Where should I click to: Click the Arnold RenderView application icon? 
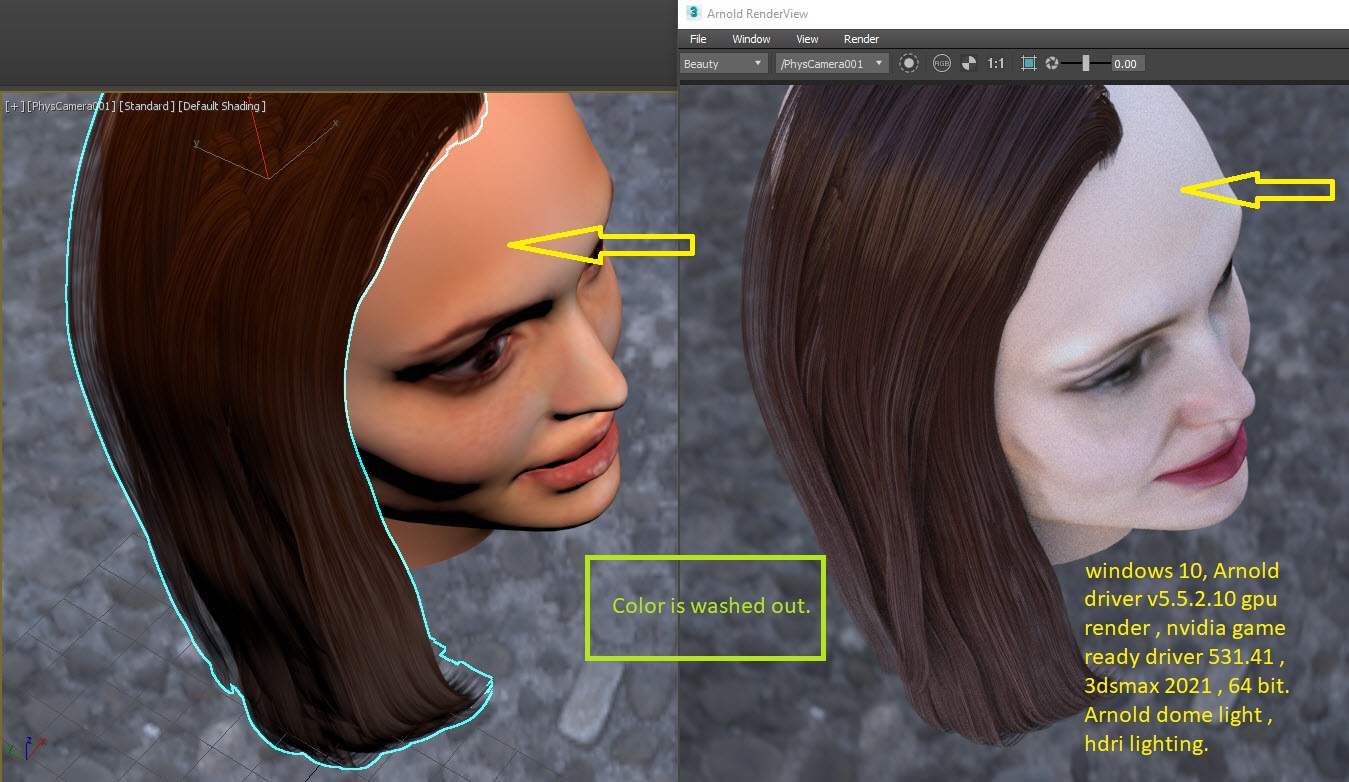(693, 12)
